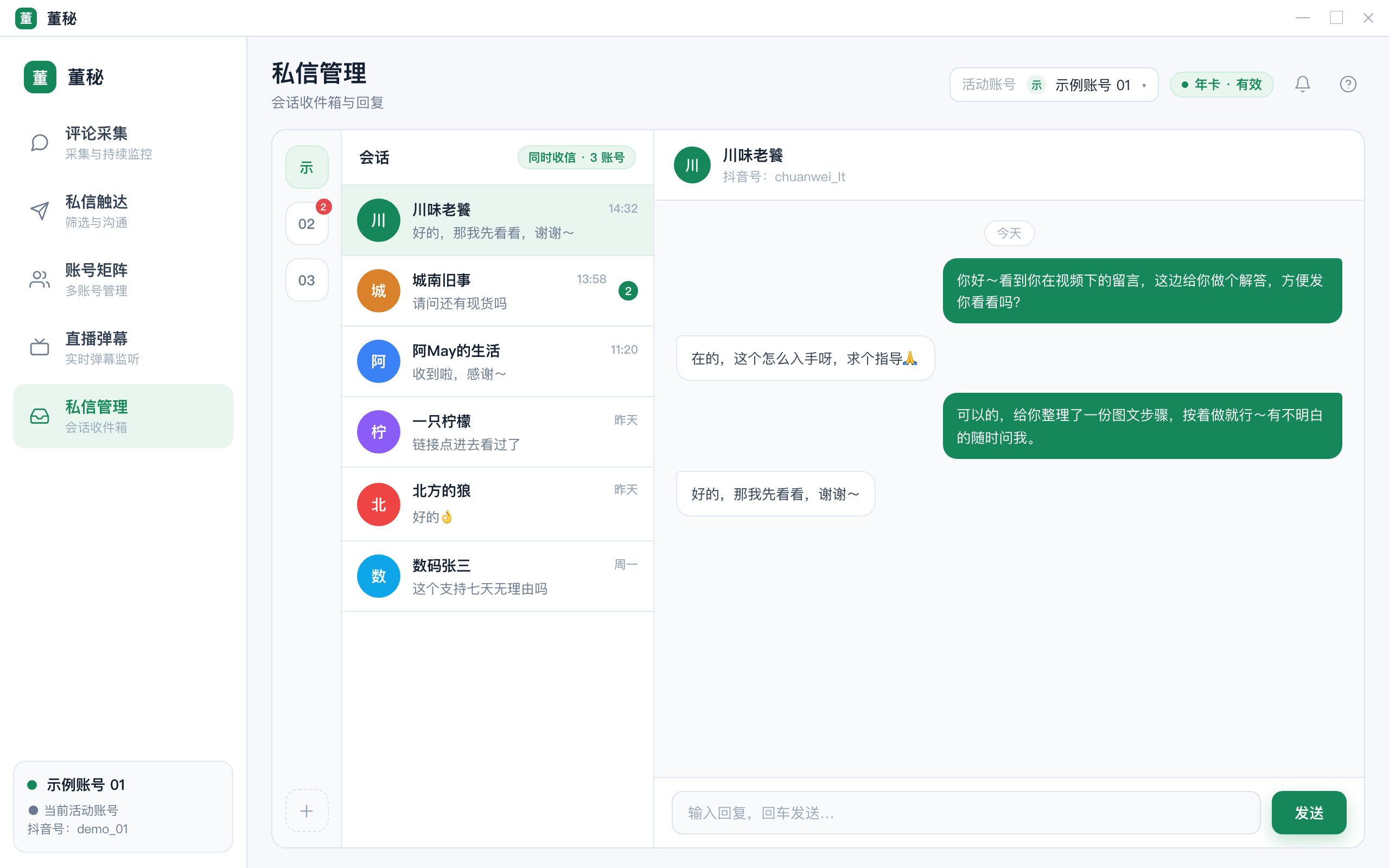Image resolution: width=1389 pixels, height=868 pixels.
Task: Open the 一只柠檬 conversation
Action: 497,432
